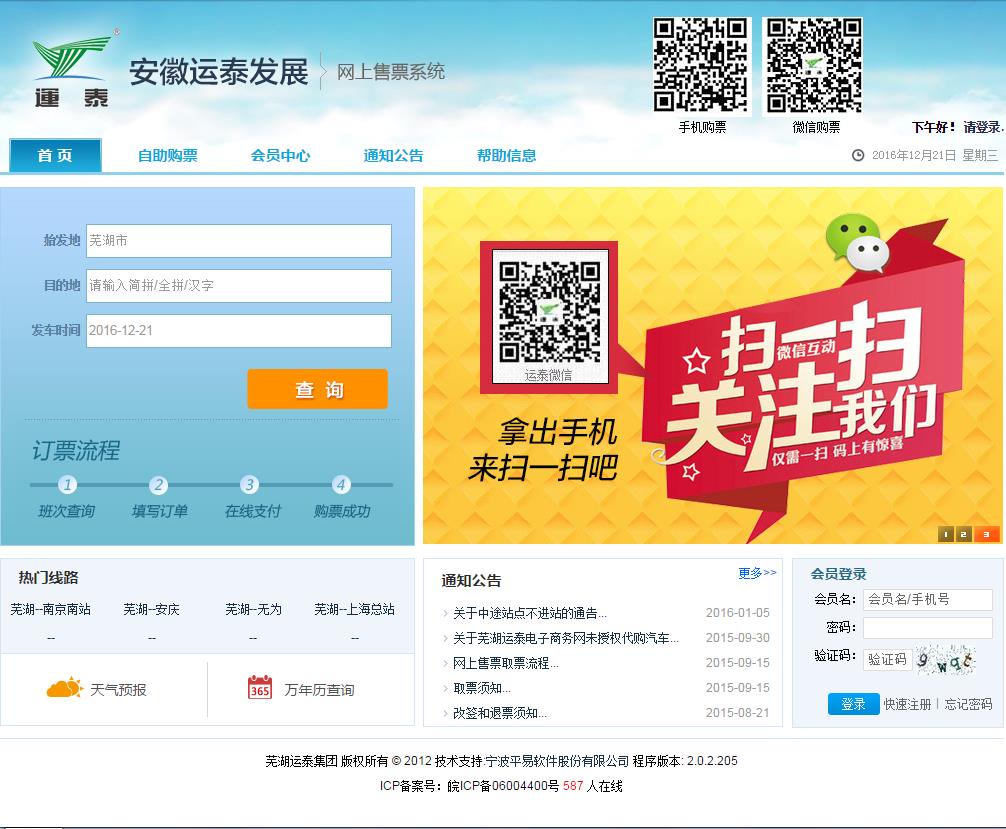Click the 会员名 username field

[x=928, y=599]
